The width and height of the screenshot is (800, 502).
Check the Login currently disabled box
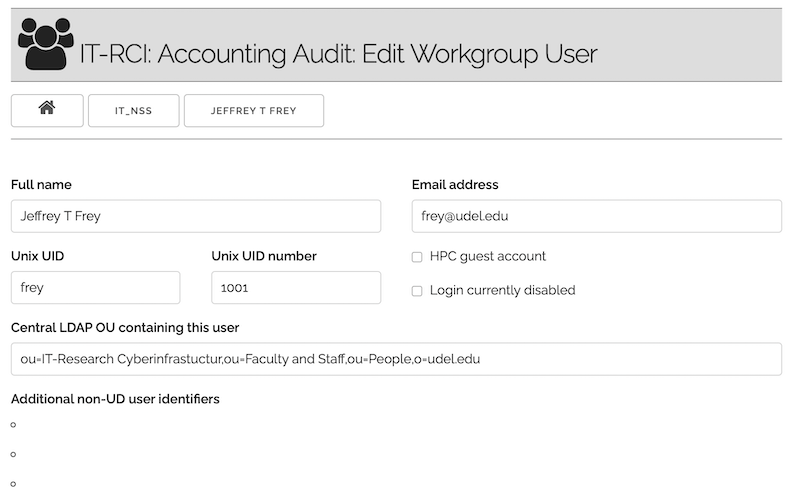417,291
